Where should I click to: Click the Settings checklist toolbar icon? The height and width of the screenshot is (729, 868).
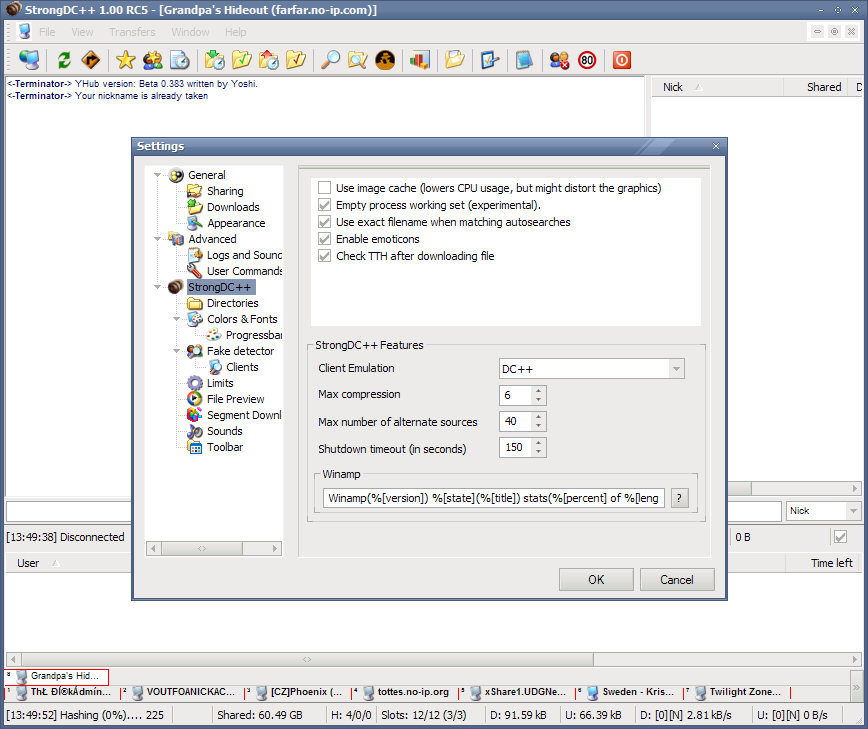(x=489, y=60)
